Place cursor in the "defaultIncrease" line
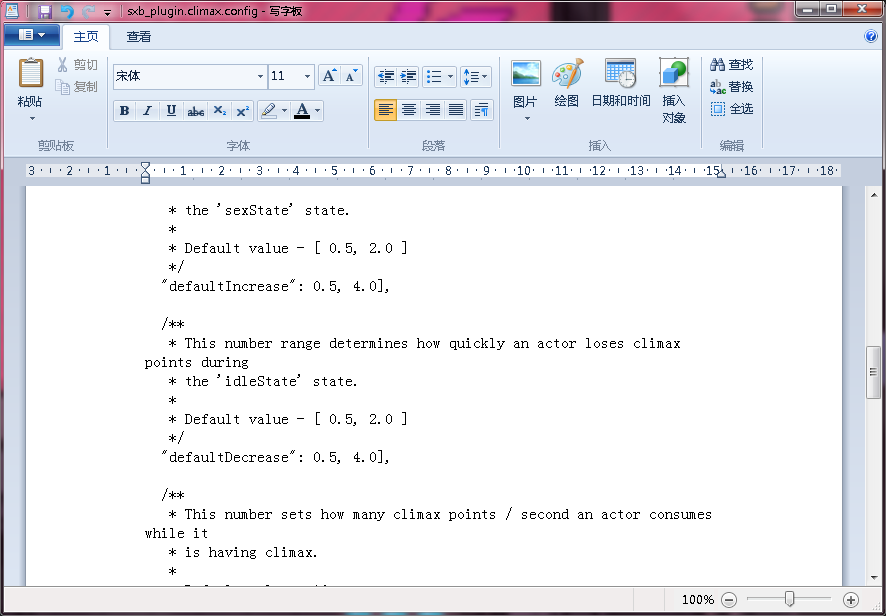Viewport: 886px width, 616px height. pyautogui.click(x=276, y=286)
